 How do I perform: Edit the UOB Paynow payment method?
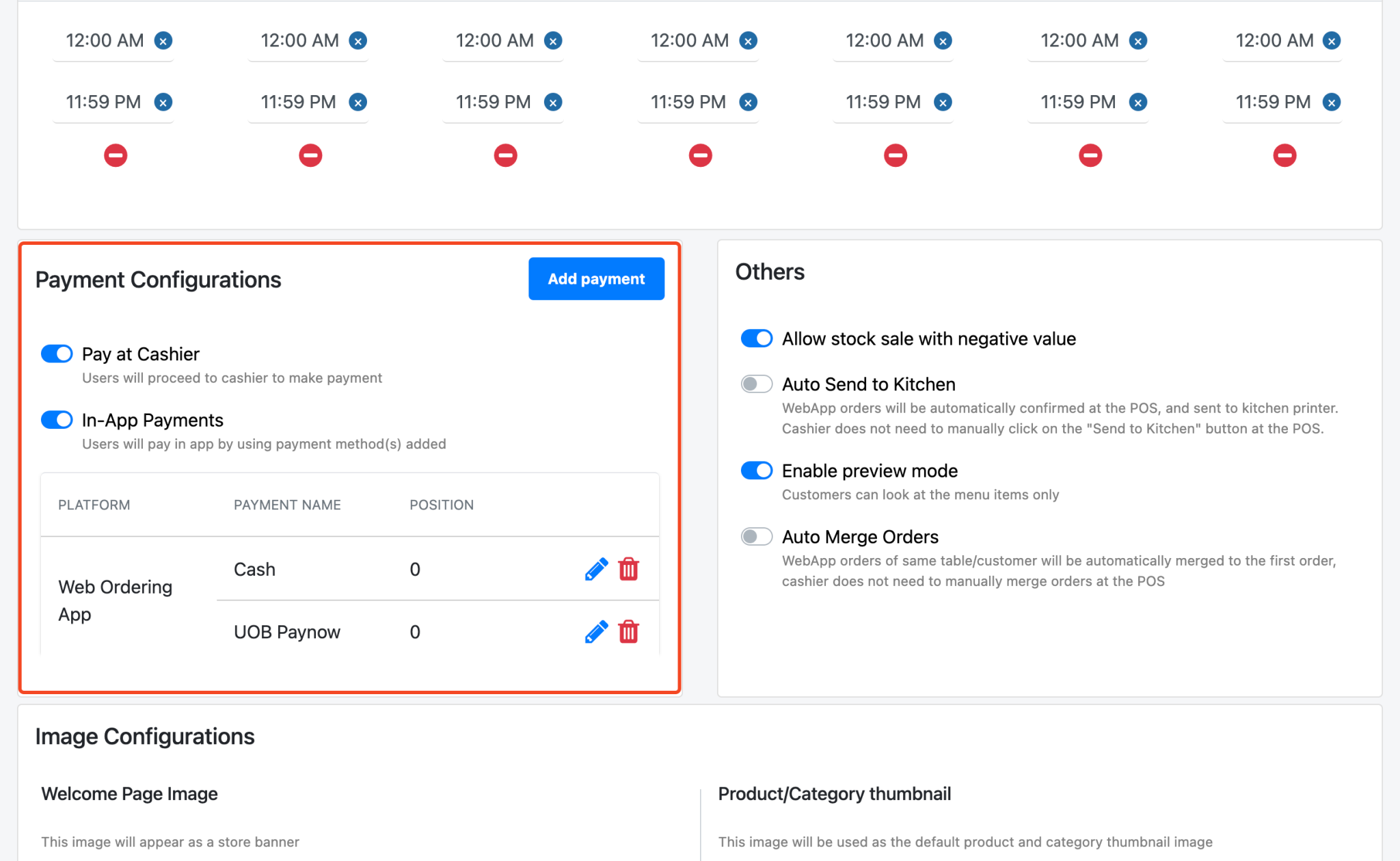coord(595,632)
